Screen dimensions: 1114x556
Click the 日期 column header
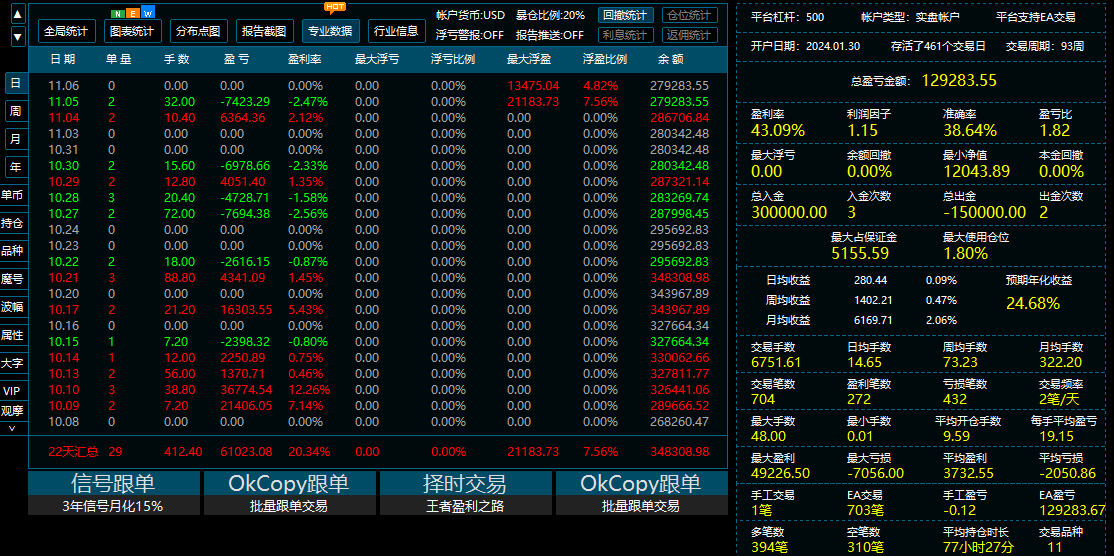pos(63,60)
